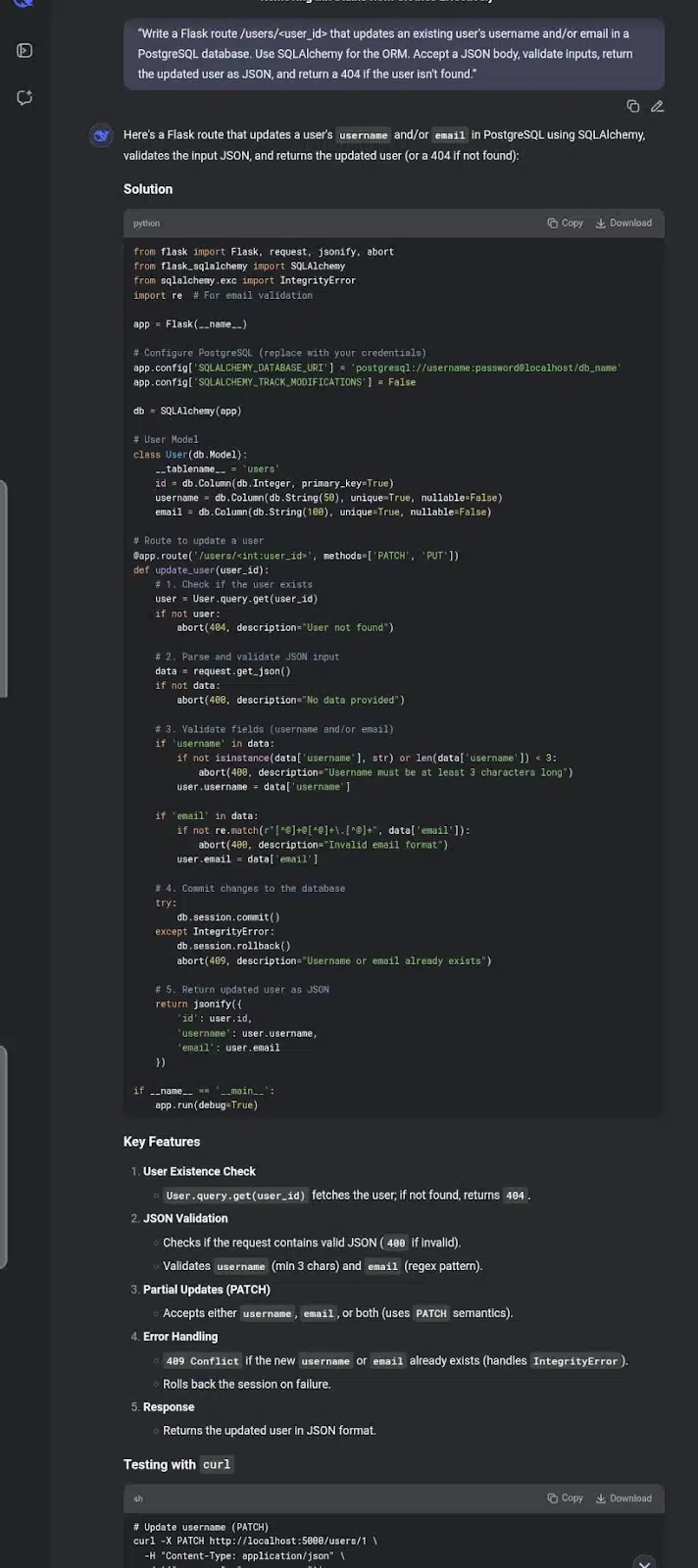Click the DeepSeek whale avatar beside the reply
This screenshot has height=1568, width=698.
[101, 135]
